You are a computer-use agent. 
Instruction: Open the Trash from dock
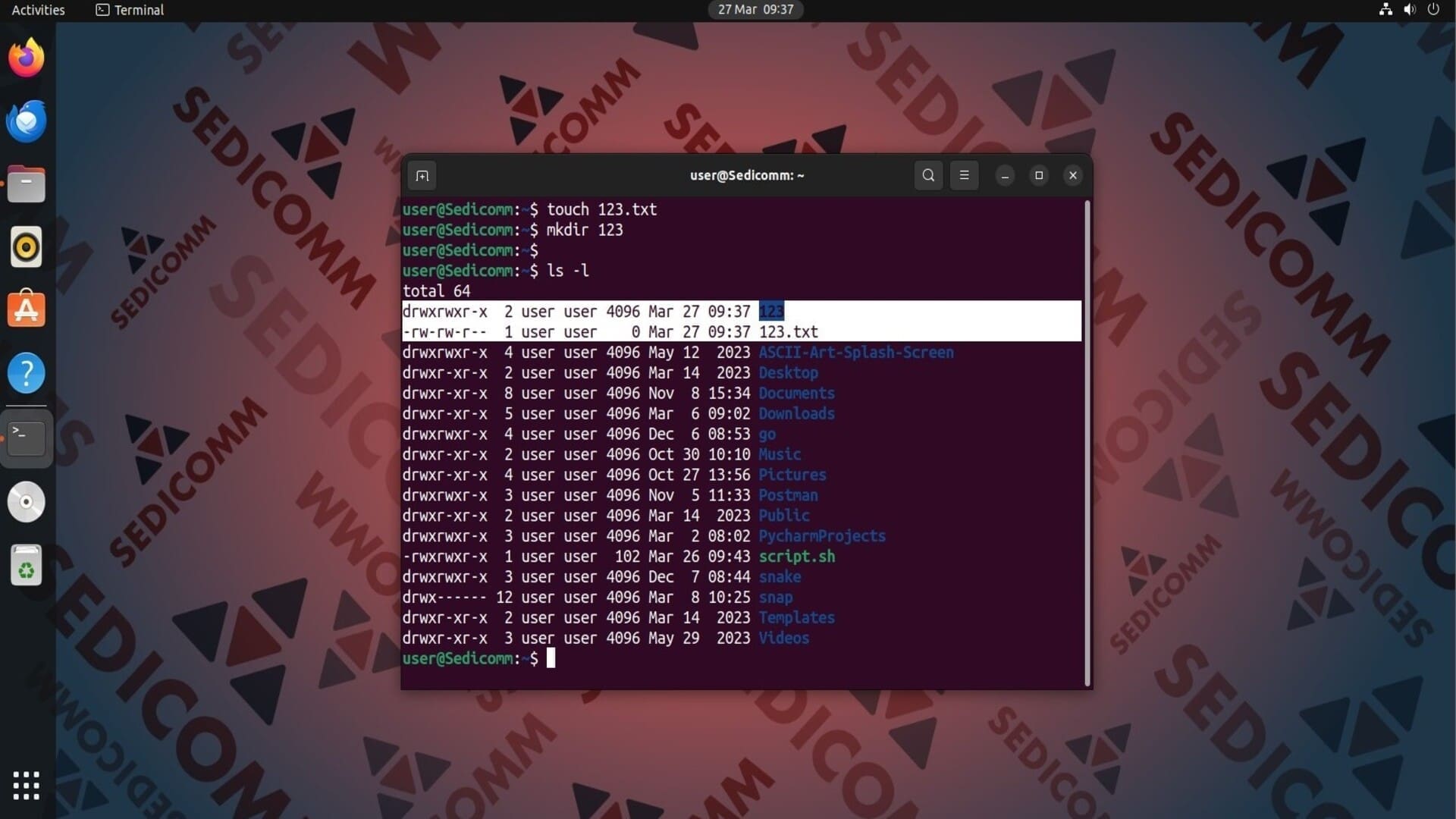[27, 566]
